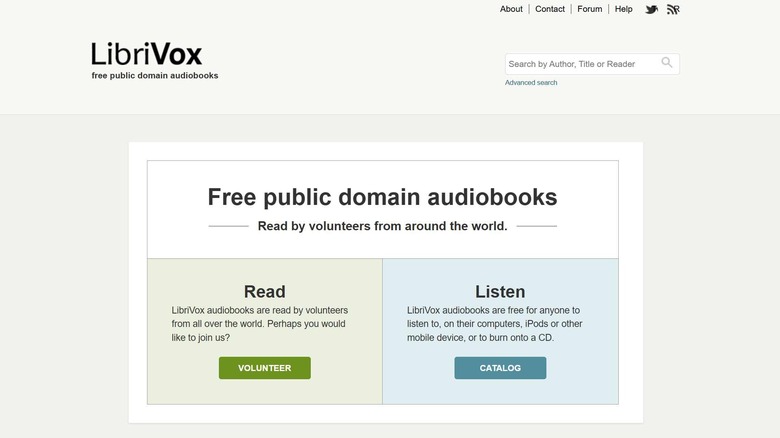
Task: Open the Help page
Action: point(623,9)
